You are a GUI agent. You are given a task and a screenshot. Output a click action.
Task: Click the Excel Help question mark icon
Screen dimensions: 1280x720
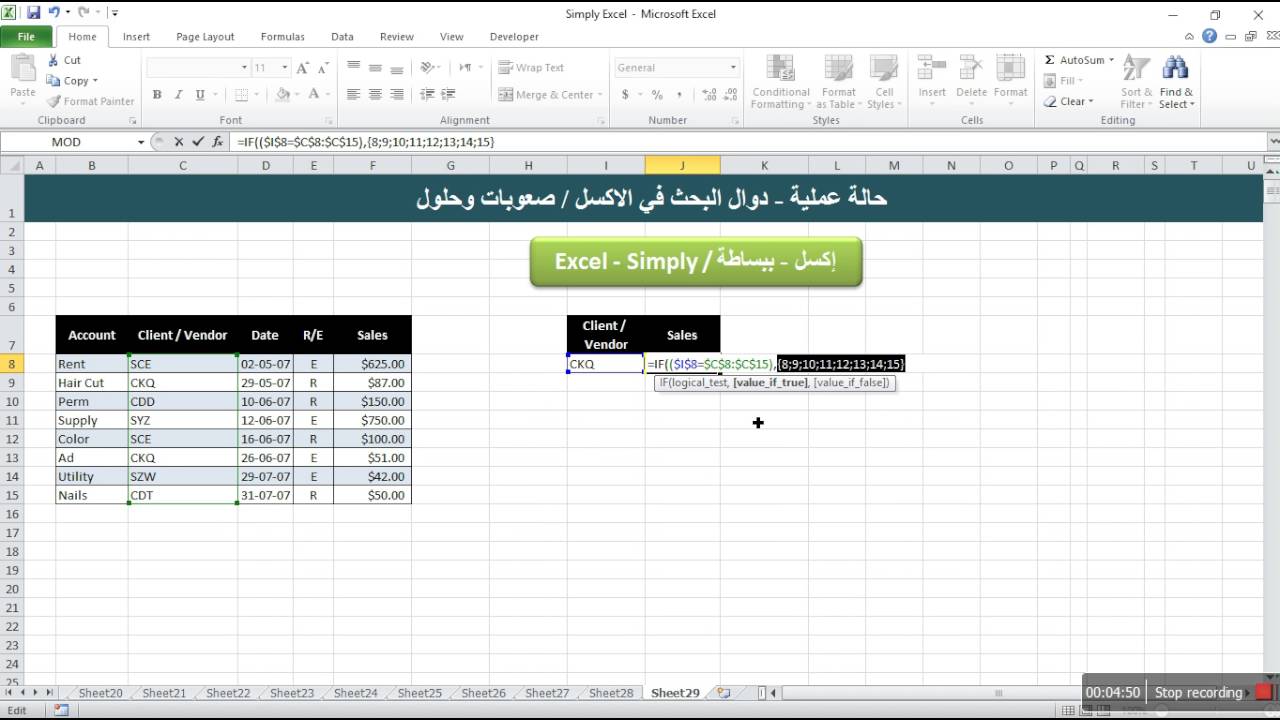coord(1210,36)
